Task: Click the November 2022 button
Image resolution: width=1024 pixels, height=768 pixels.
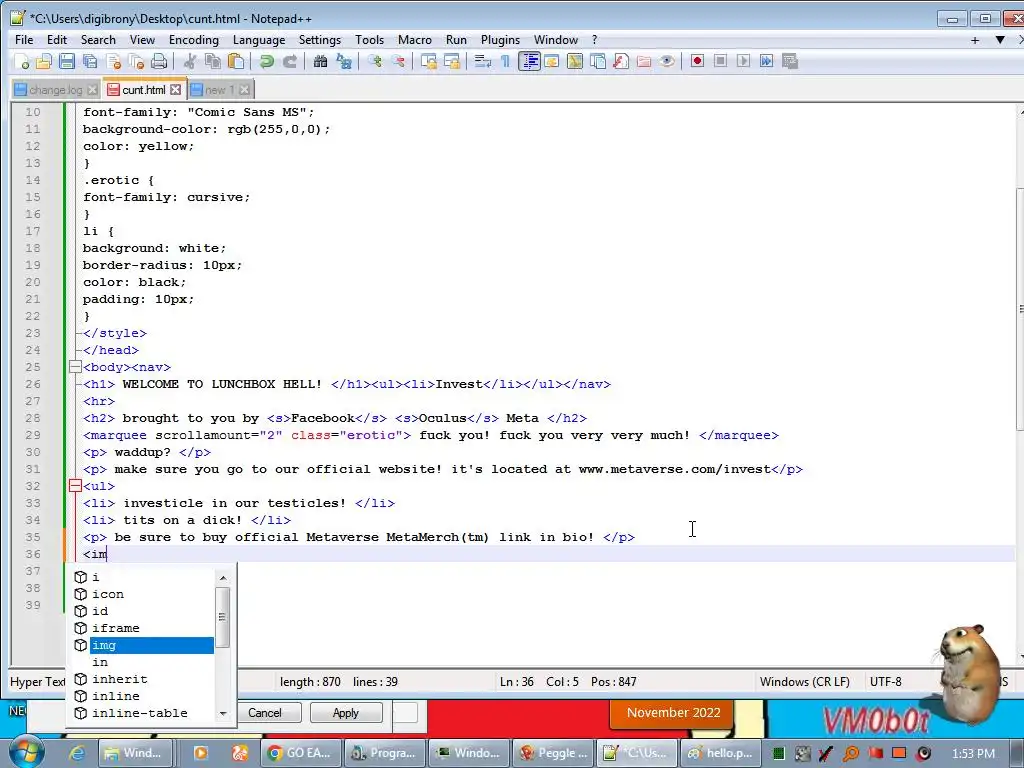Action: tap(673, 713)
